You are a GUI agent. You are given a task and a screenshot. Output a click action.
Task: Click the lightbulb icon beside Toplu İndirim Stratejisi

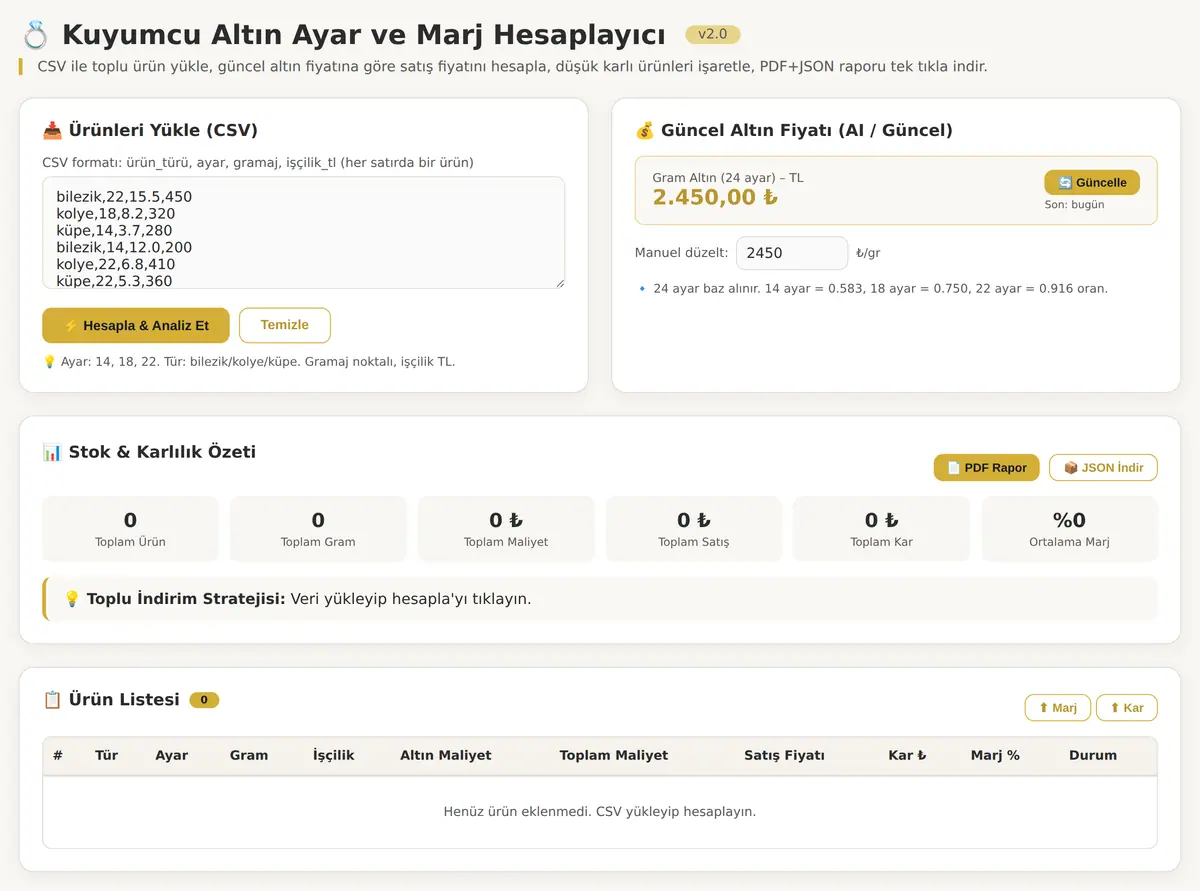[x=72, y=599]
